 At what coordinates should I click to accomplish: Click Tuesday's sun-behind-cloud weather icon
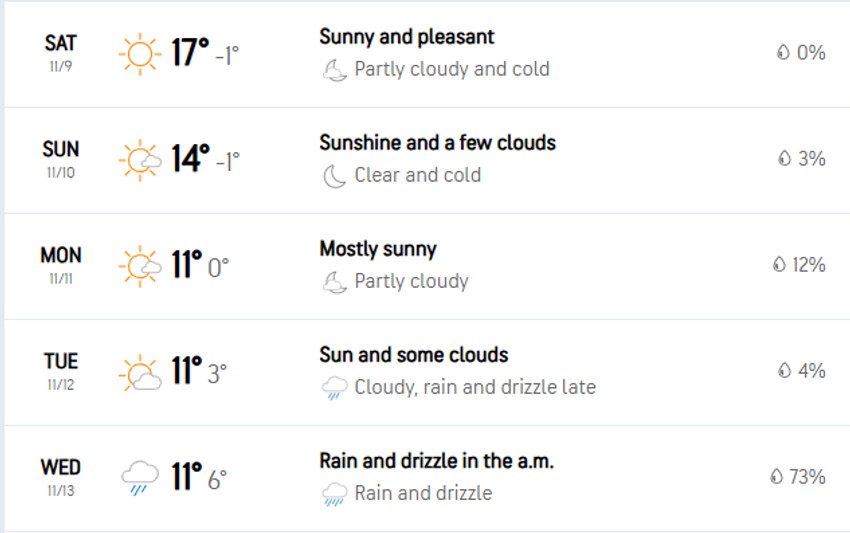140,371
